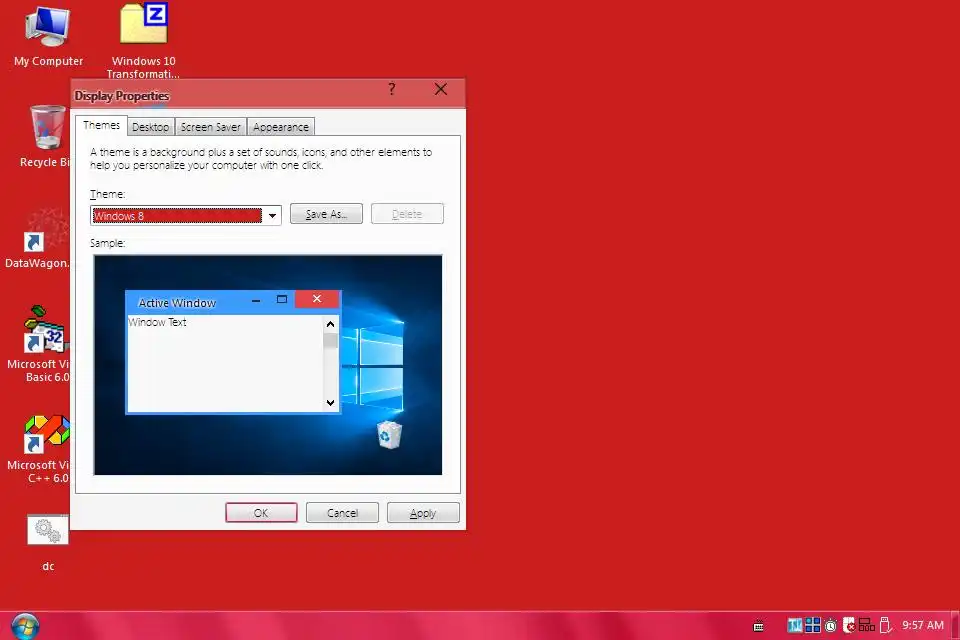Click the sample window's red close button
Image resolution: width=960 pixels, height=640 pixels.
[x=317, y=299]
